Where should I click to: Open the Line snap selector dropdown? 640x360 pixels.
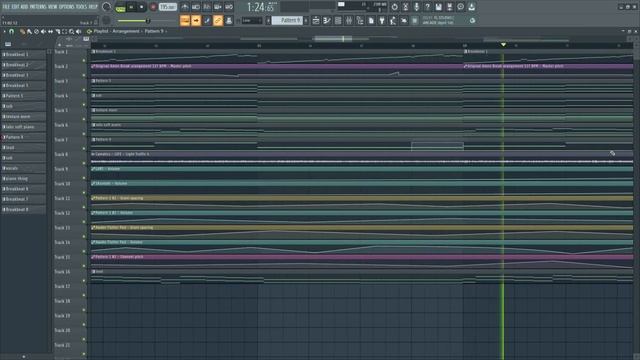click(x=252, y=20)
